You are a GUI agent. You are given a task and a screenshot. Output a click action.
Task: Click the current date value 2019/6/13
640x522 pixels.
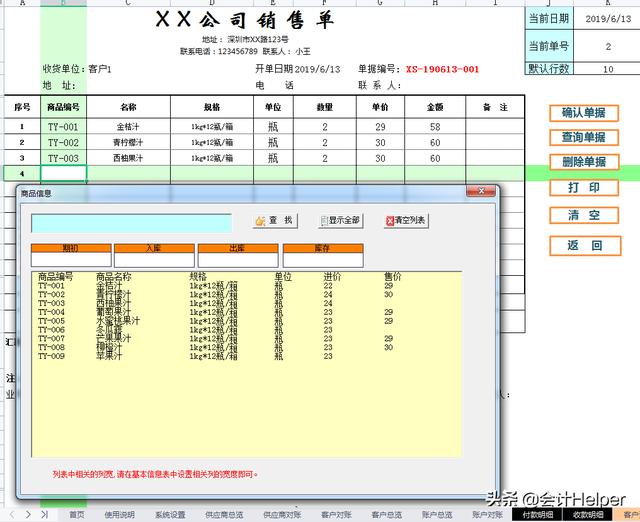coord(608,18)
